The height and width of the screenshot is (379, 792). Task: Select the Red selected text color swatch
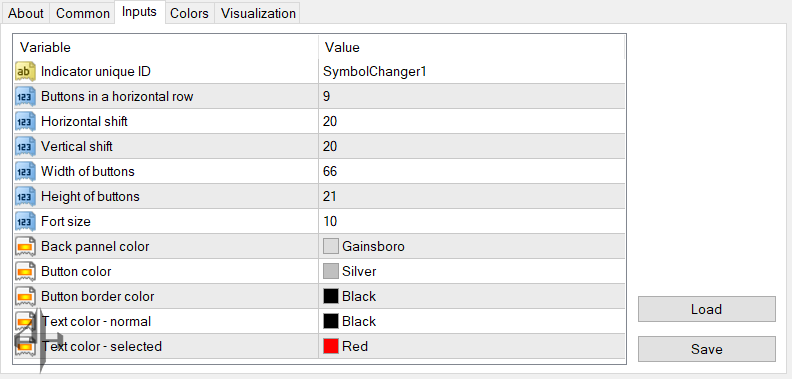[331, 346]
